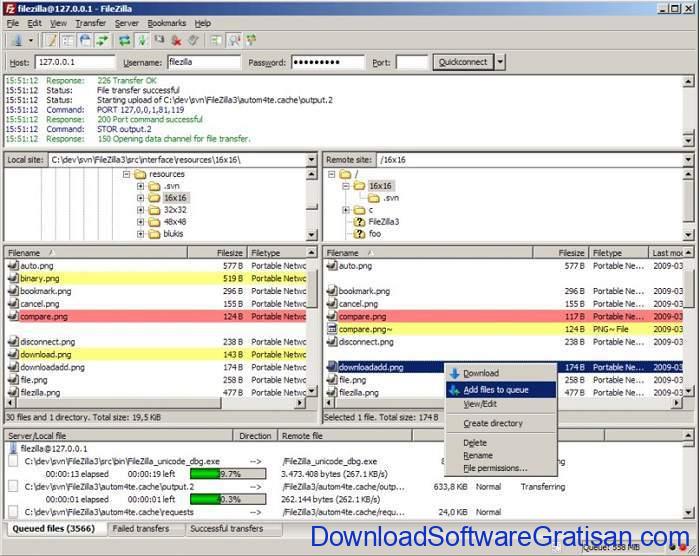This screenshot has height=556, width=700.
Task: Select local download.png file row
Action: [x=156, y=355]
